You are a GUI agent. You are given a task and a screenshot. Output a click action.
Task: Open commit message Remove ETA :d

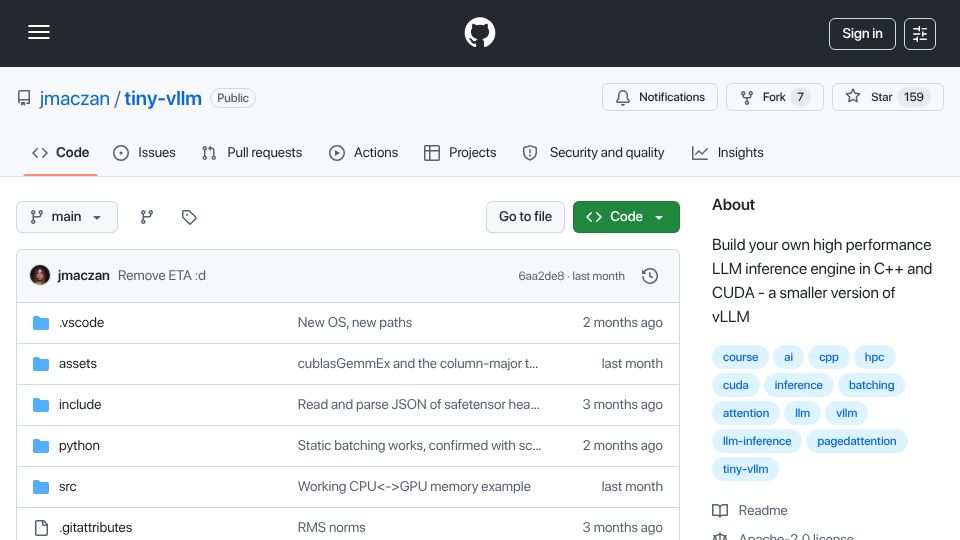click(x=162, y=276)
